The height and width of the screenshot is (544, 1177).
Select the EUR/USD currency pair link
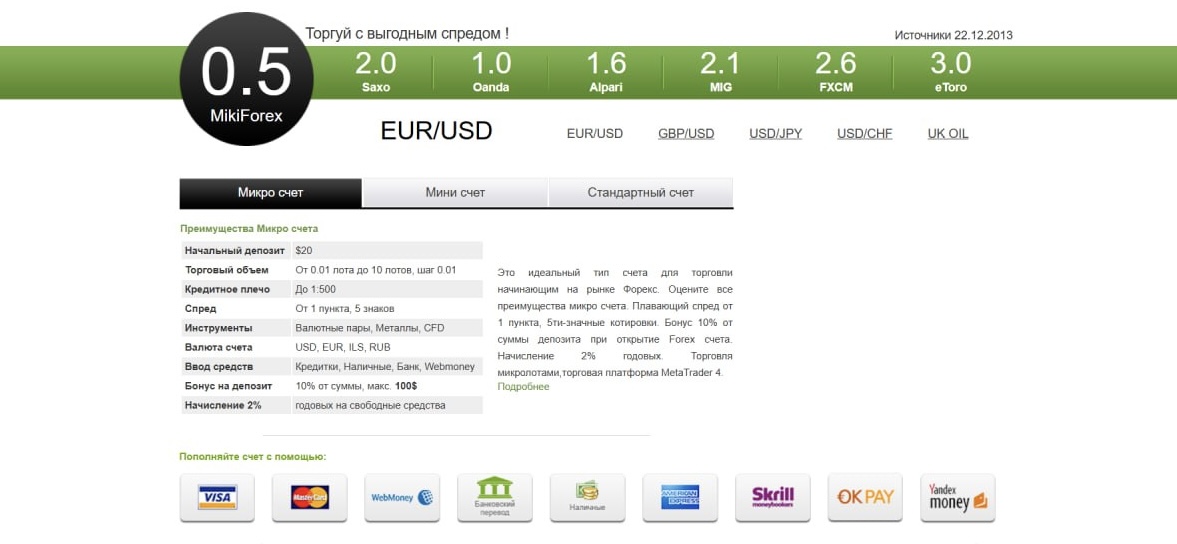(595, 134)
